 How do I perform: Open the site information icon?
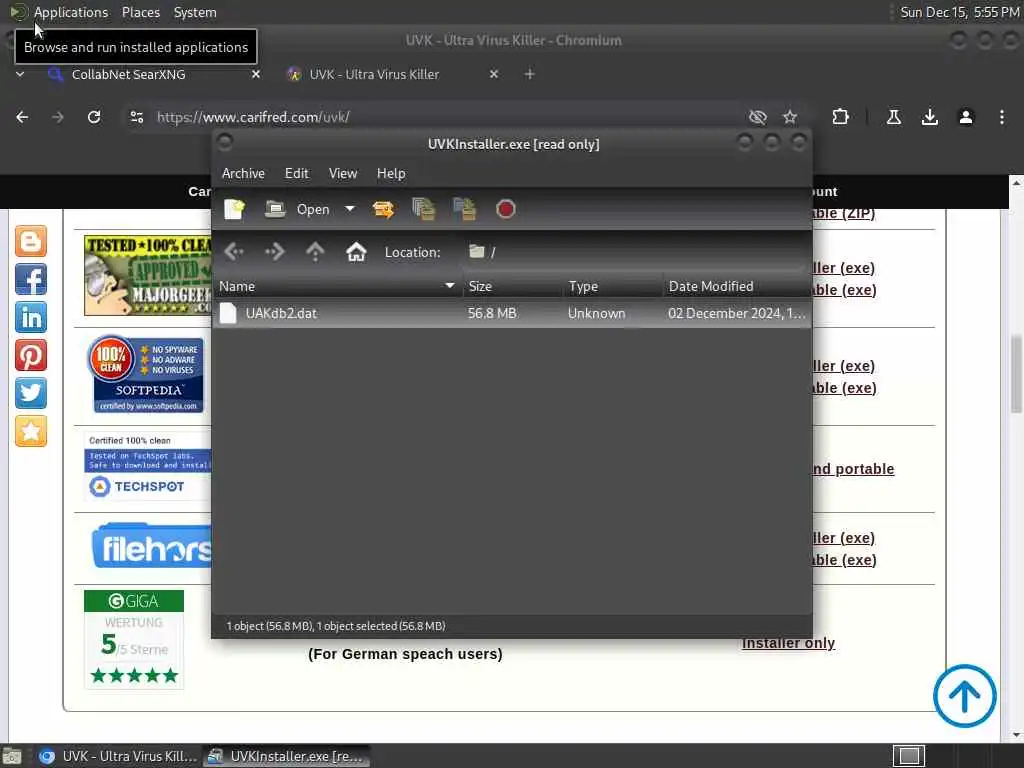136,117
